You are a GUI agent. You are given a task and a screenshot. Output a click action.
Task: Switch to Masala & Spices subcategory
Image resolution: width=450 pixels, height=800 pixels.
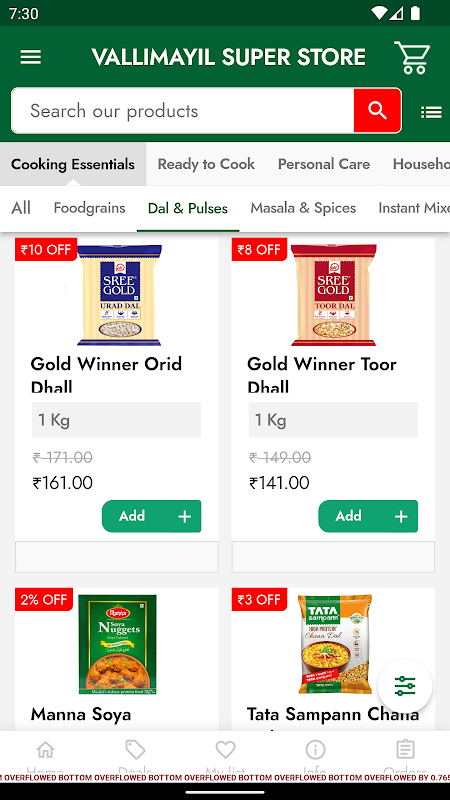pyautogui.click(x=303, y=208)
